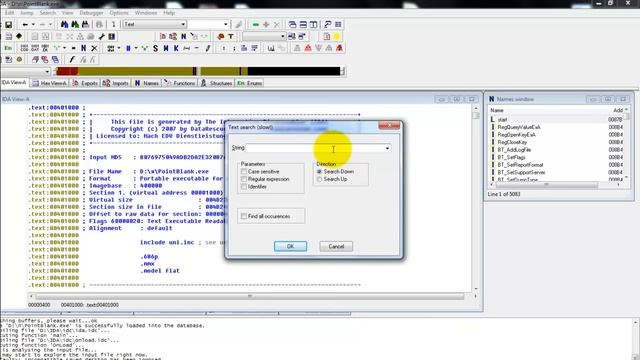Click the green binoculars search icon
Screen dimensions: 640x360
pyautogui.click(x=75, y=24)
